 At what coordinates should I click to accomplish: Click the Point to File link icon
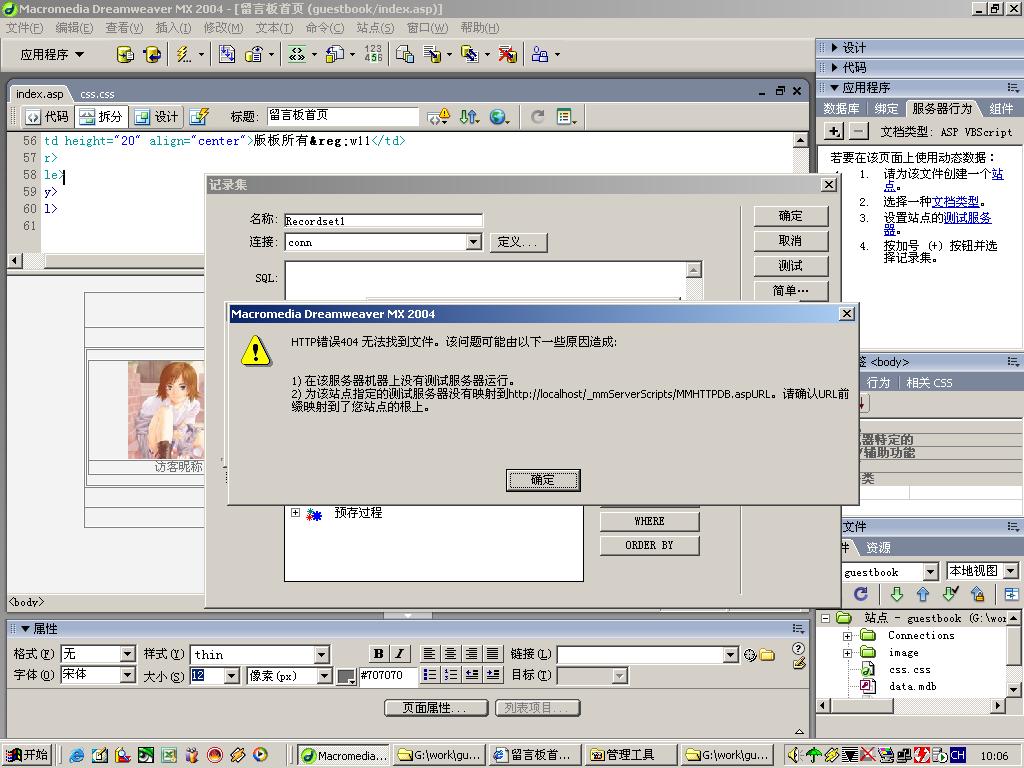[749, 654]
